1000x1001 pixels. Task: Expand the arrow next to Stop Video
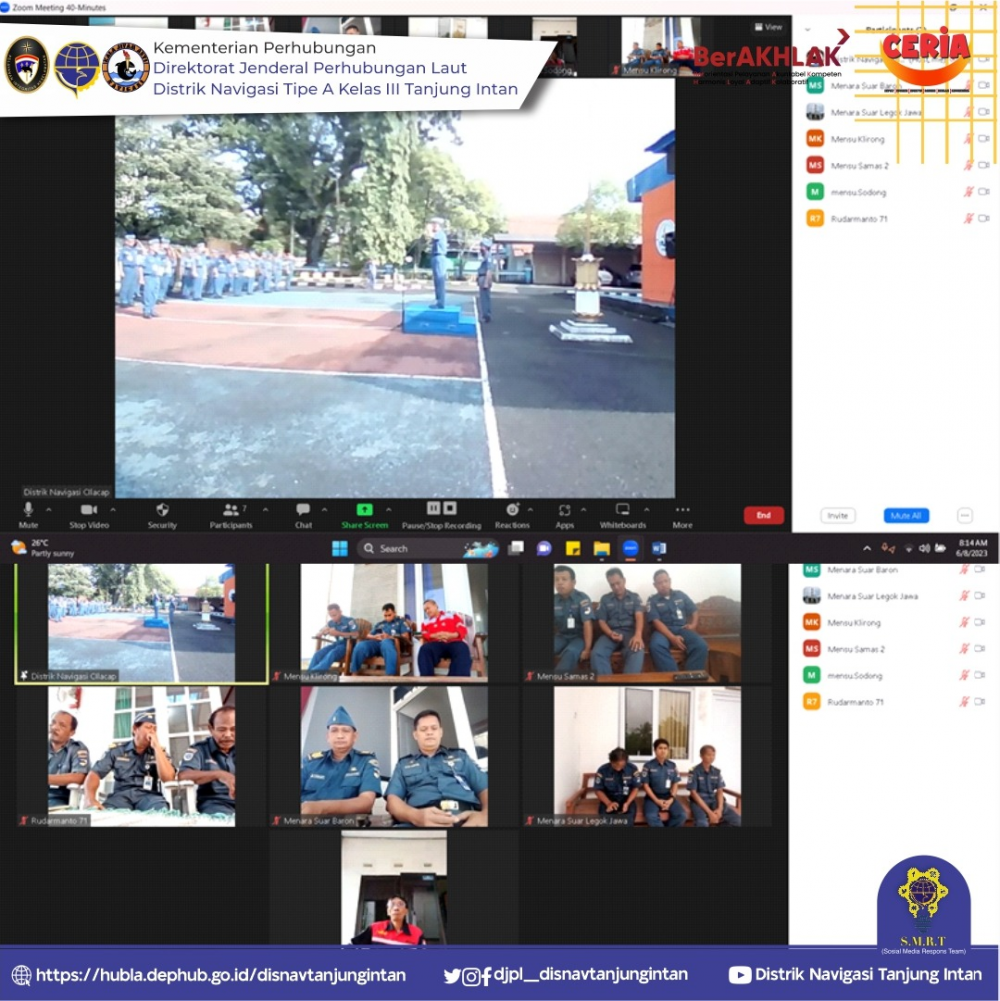point(113,509)
